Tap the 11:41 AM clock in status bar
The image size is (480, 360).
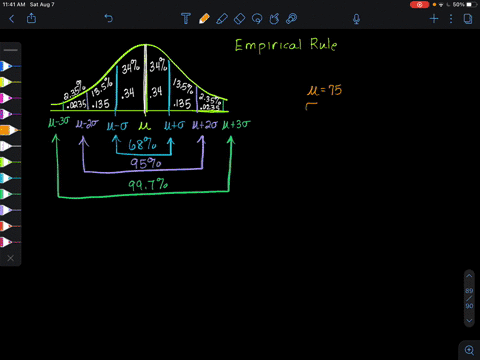[x=14, y=5]
